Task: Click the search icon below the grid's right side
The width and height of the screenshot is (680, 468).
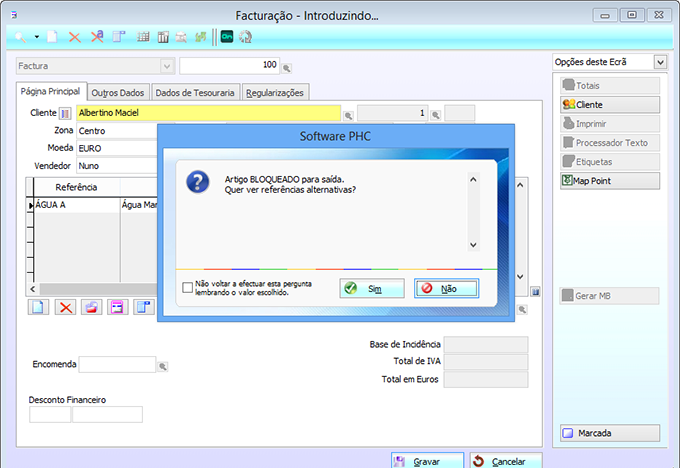Action: [522, 309]
